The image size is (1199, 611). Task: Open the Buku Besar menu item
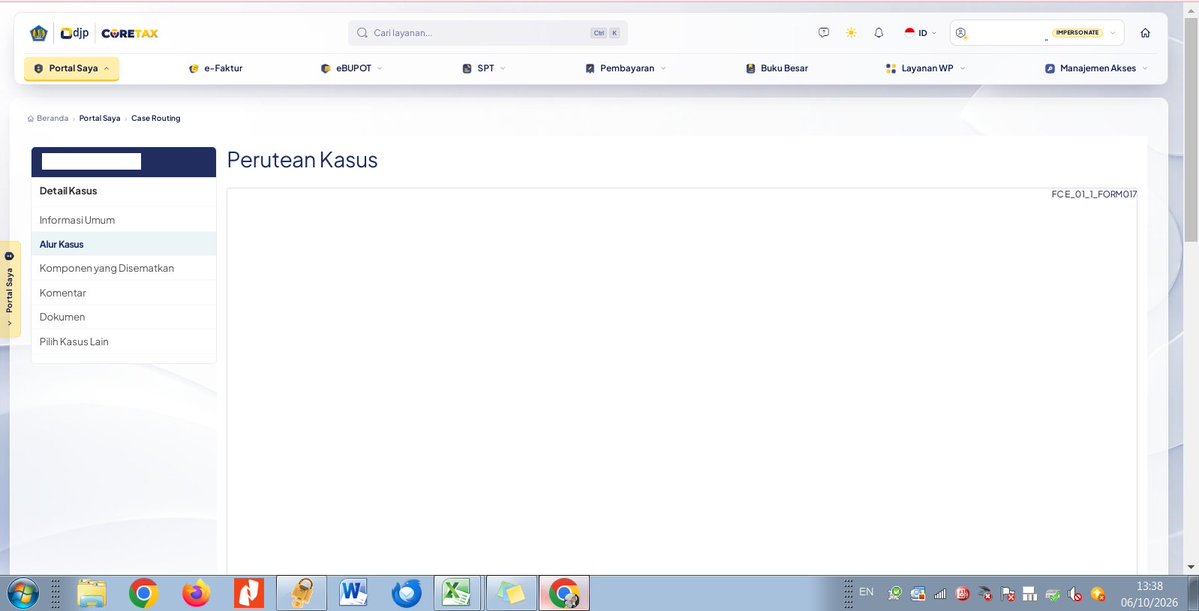tap(777, 68)
